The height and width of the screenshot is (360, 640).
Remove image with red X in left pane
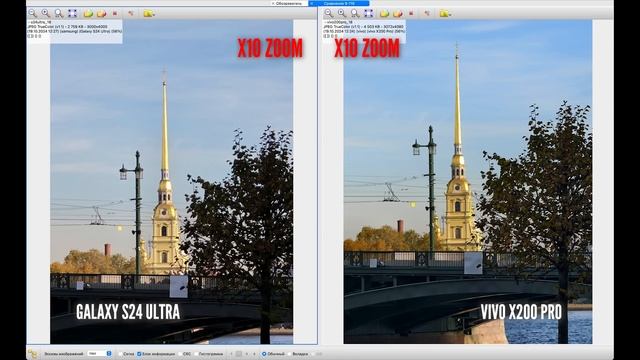[115, 13]
